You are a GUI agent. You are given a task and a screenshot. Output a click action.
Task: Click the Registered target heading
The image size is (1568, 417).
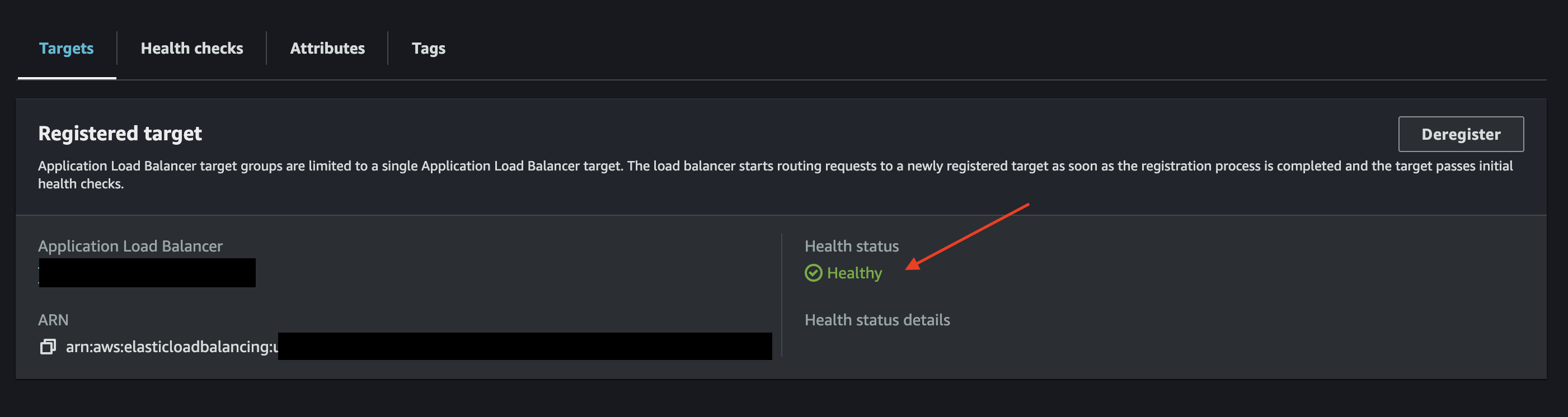(x=120, y=133)
